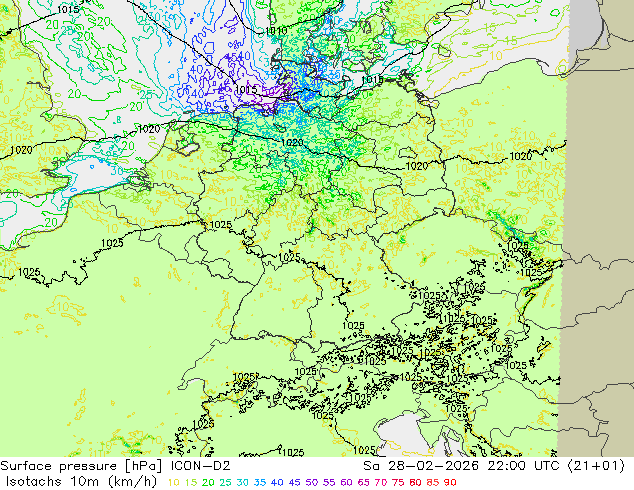Click the 'Surface pressure [hPa]' title text
This screenshot has height=490, width=634.
[81, 466]
